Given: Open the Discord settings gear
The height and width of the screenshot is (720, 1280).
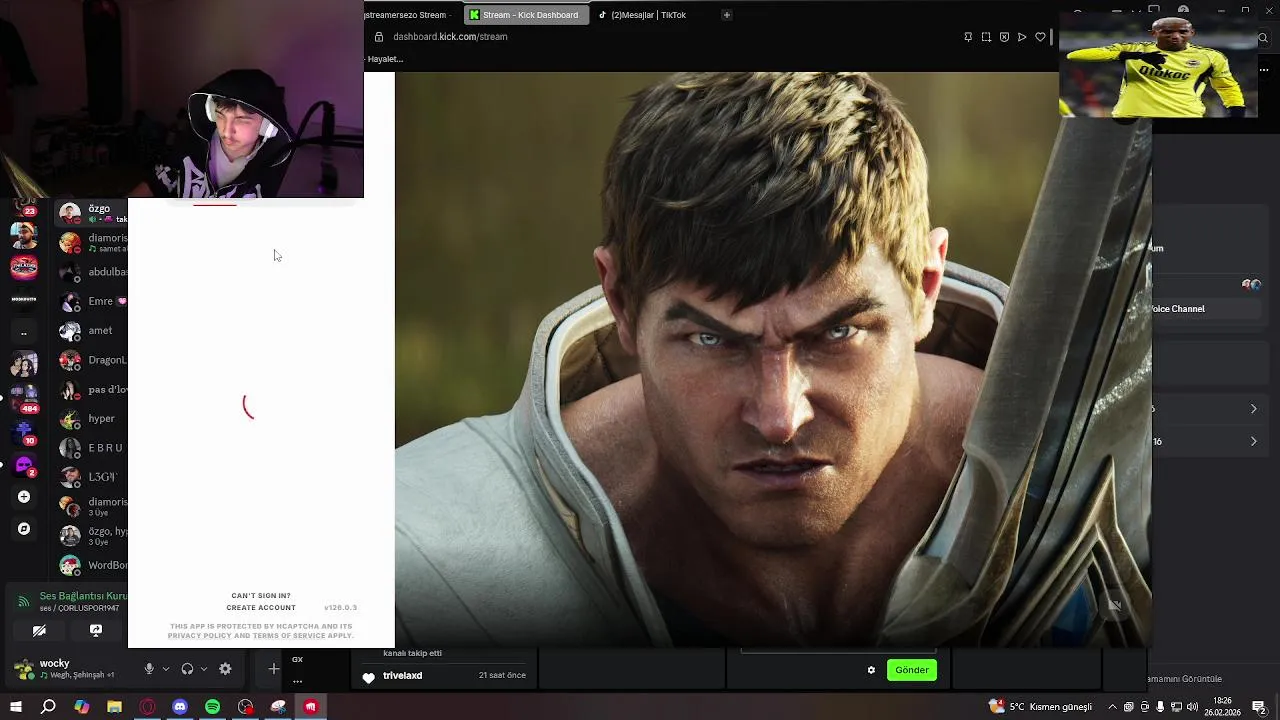Looking at the screenshot, I should 225,669.
